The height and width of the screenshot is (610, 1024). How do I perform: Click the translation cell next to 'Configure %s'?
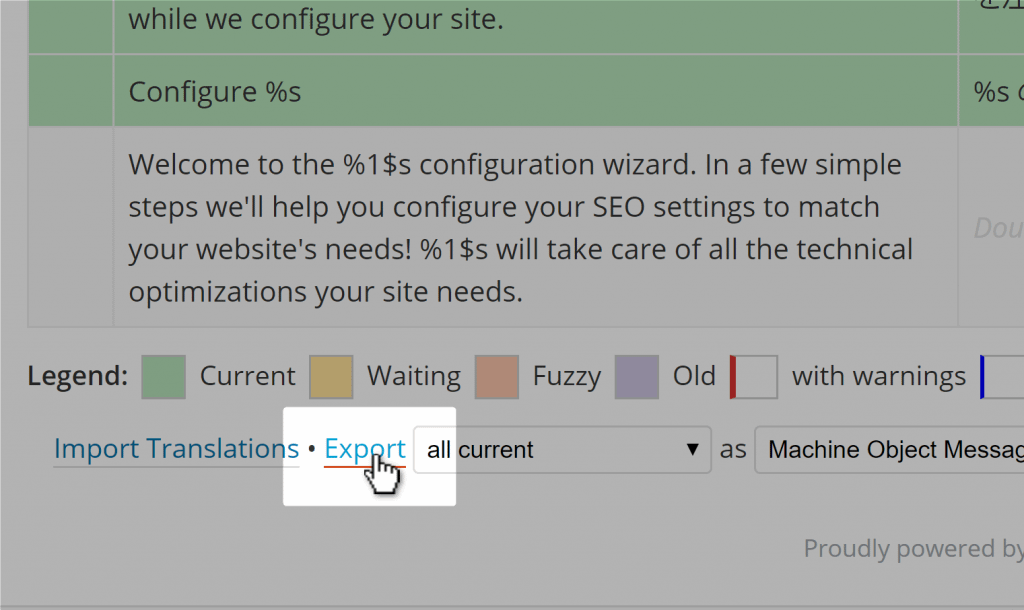click(x=991, y=91)
